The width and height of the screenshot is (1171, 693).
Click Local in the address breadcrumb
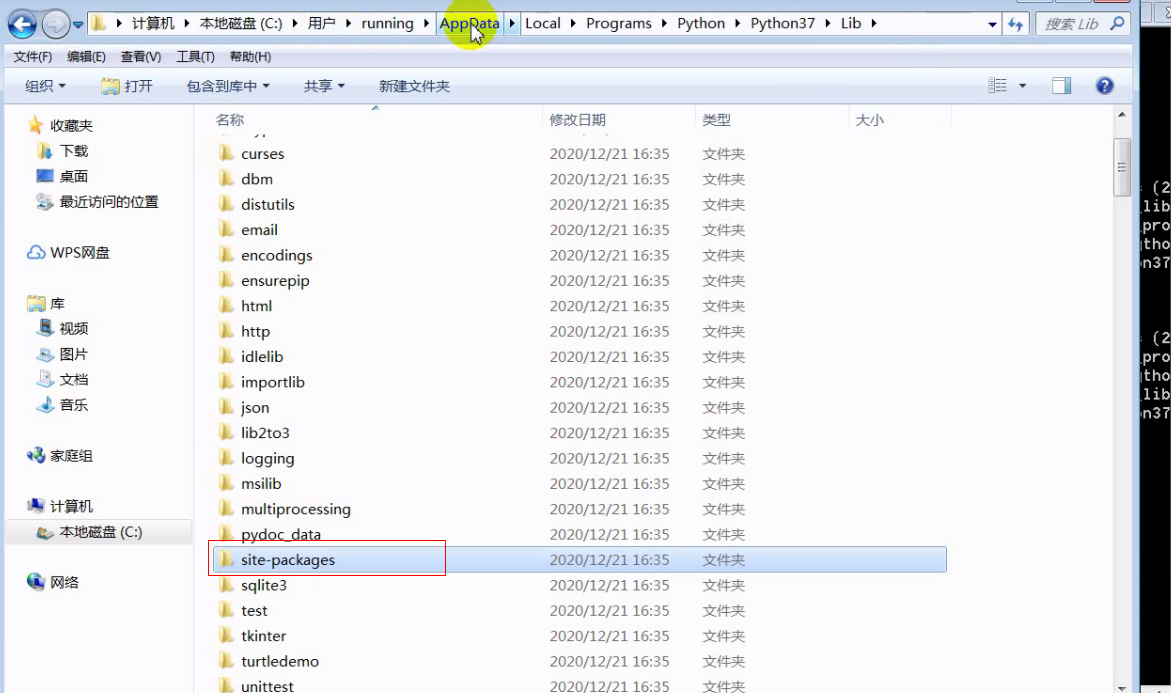pyautogui.click(x=543, y=23)
